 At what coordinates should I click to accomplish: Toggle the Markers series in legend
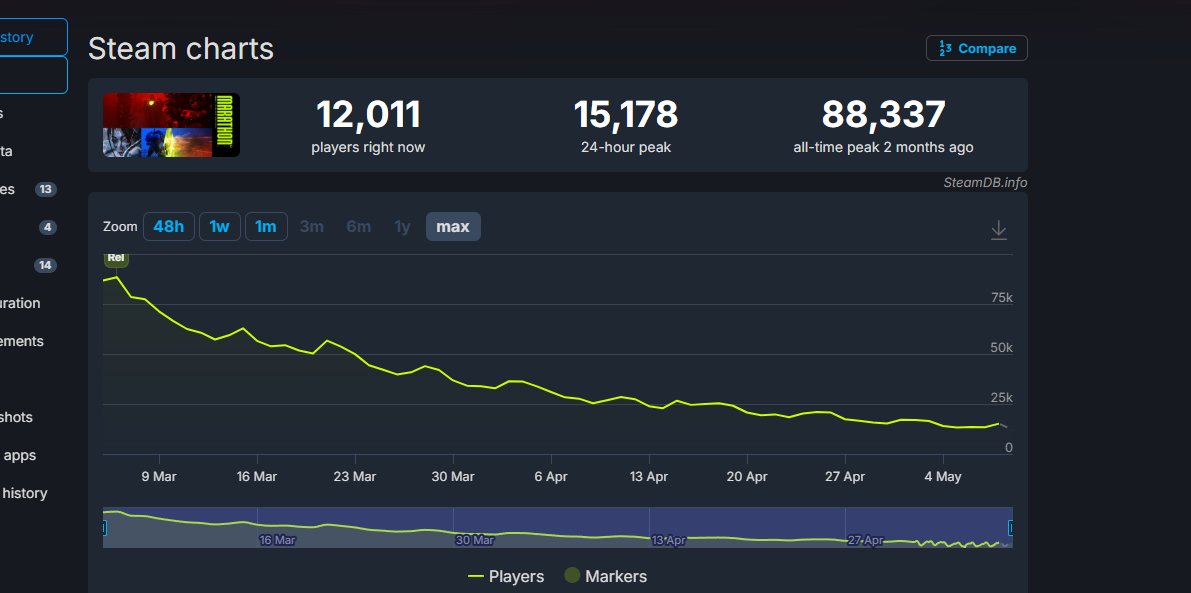click(x=605, y=576)
